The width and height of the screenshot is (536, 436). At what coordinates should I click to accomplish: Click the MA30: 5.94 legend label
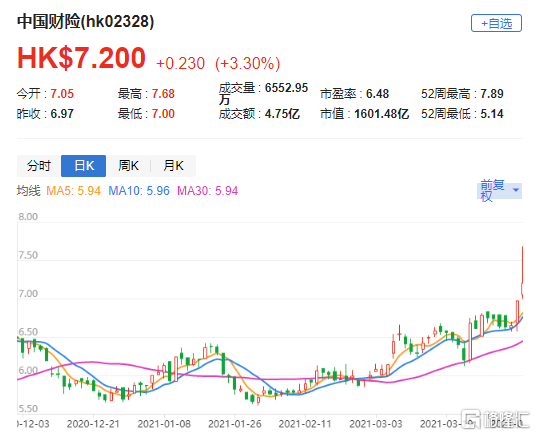coord(207,191)
